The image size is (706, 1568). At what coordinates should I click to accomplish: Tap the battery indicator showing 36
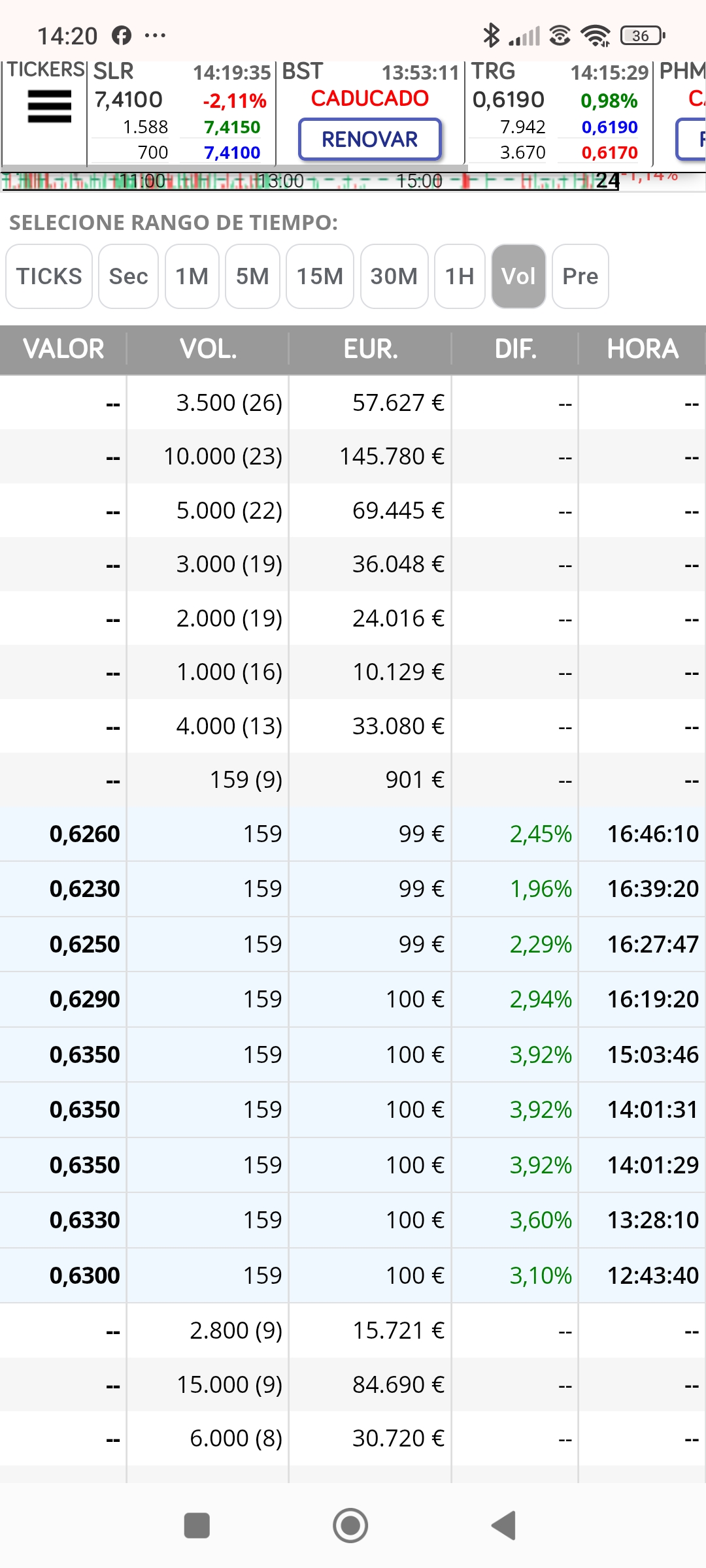pyautogui.click(x=643, y=35)
